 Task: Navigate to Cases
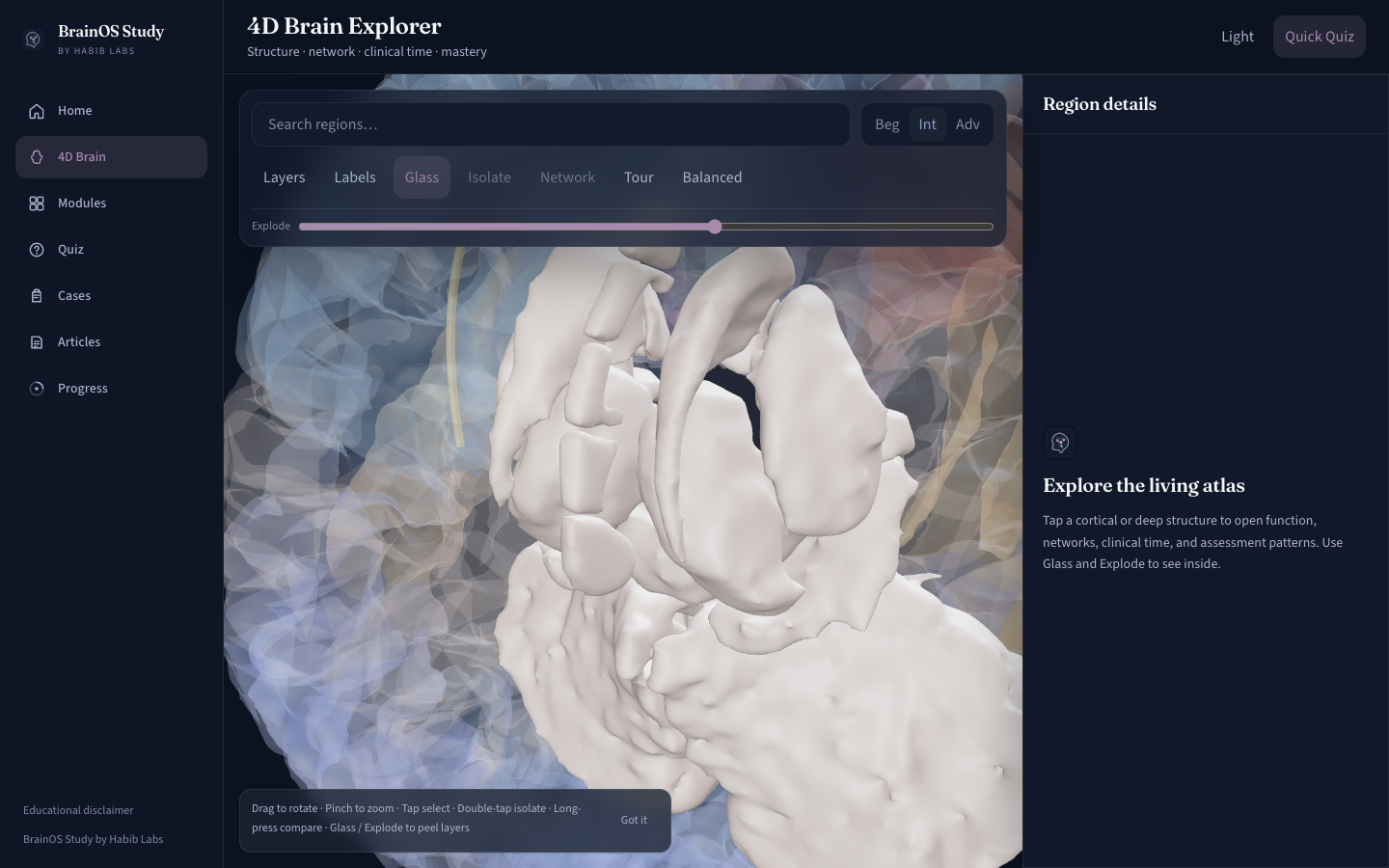tap(111, 296)
